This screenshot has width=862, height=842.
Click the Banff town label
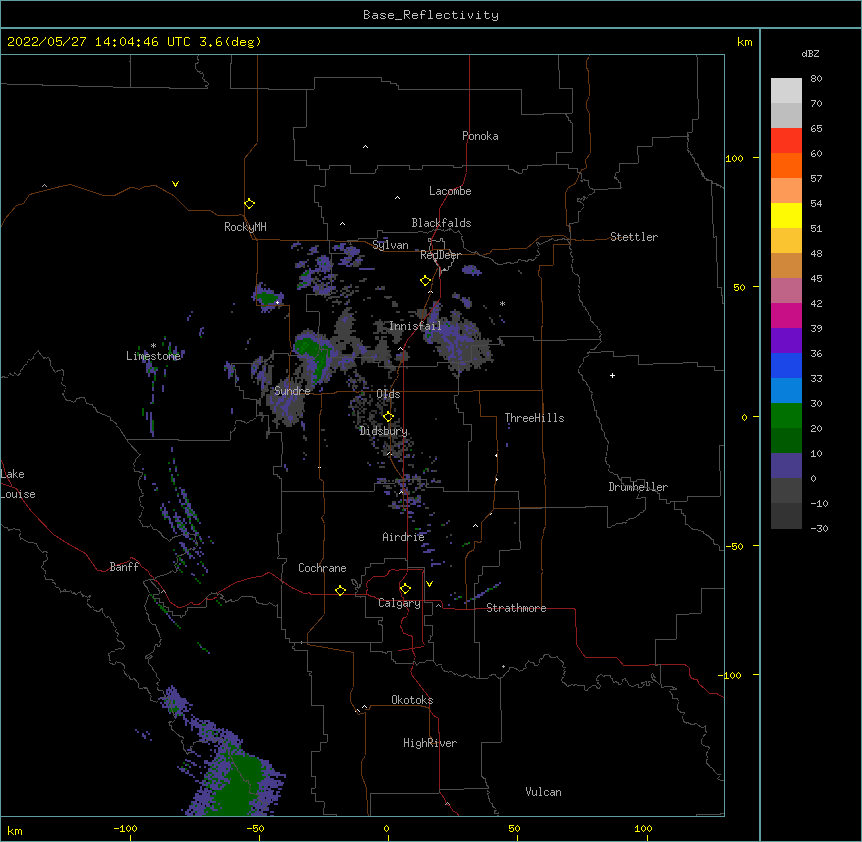coord(124,567)
